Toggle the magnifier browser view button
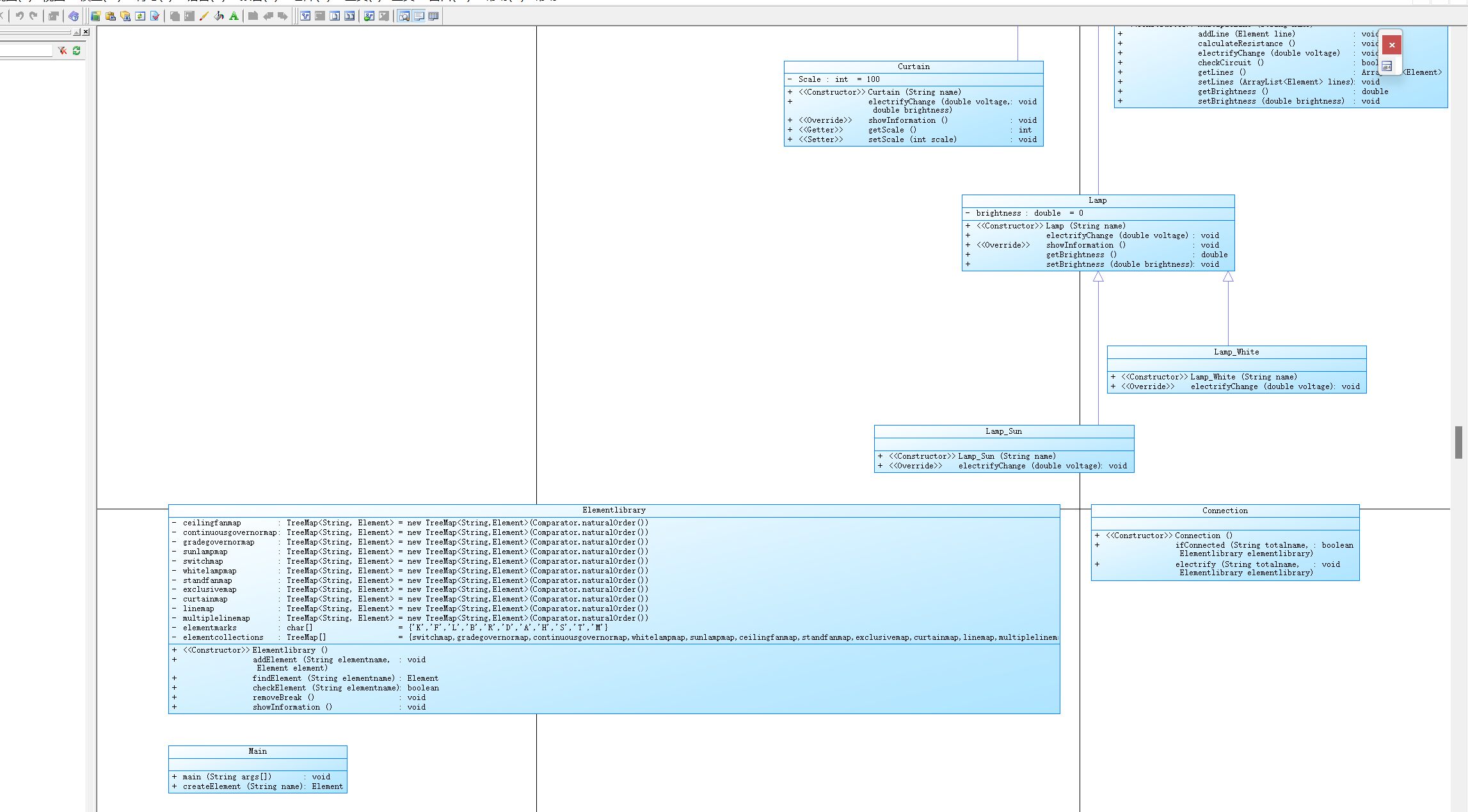The width and height of the screenshot is (1468, 812). click(404, 16)
